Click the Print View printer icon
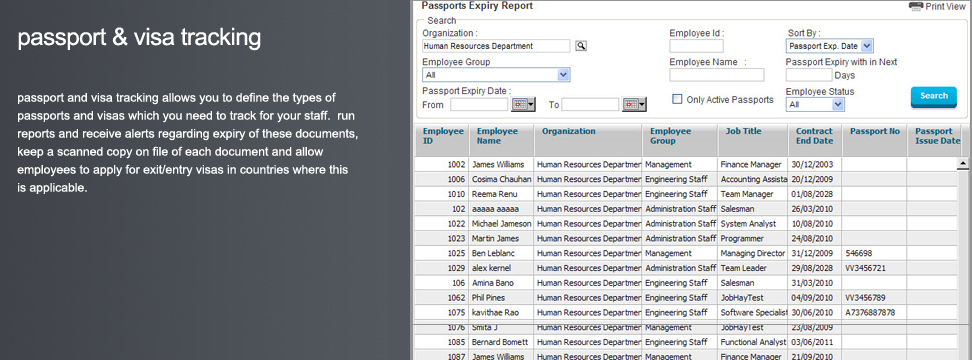972x360 pixels. 917,6
